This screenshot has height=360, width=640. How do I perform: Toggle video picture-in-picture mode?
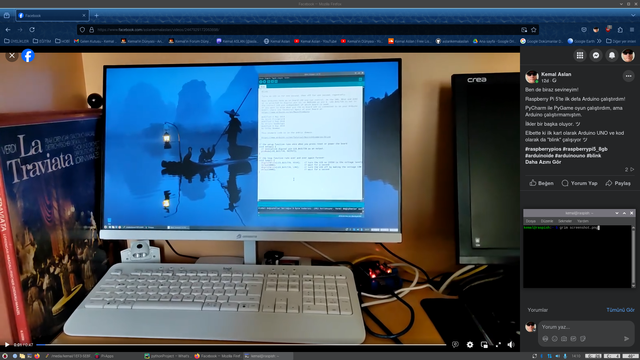pos(484,345)
